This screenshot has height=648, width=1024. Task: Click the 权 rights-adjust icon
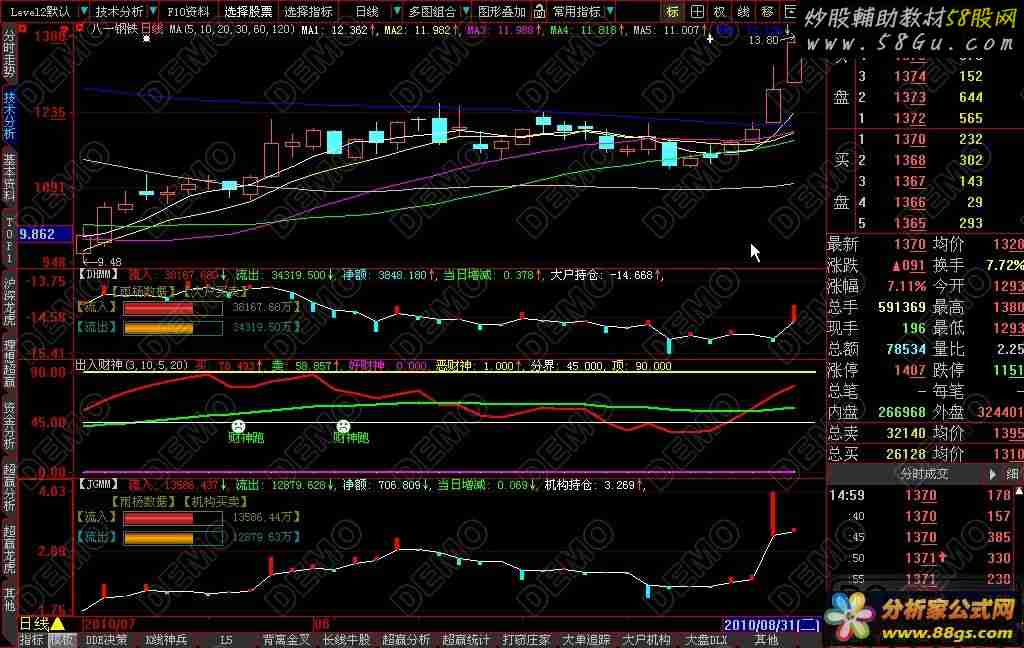[720, 11]
